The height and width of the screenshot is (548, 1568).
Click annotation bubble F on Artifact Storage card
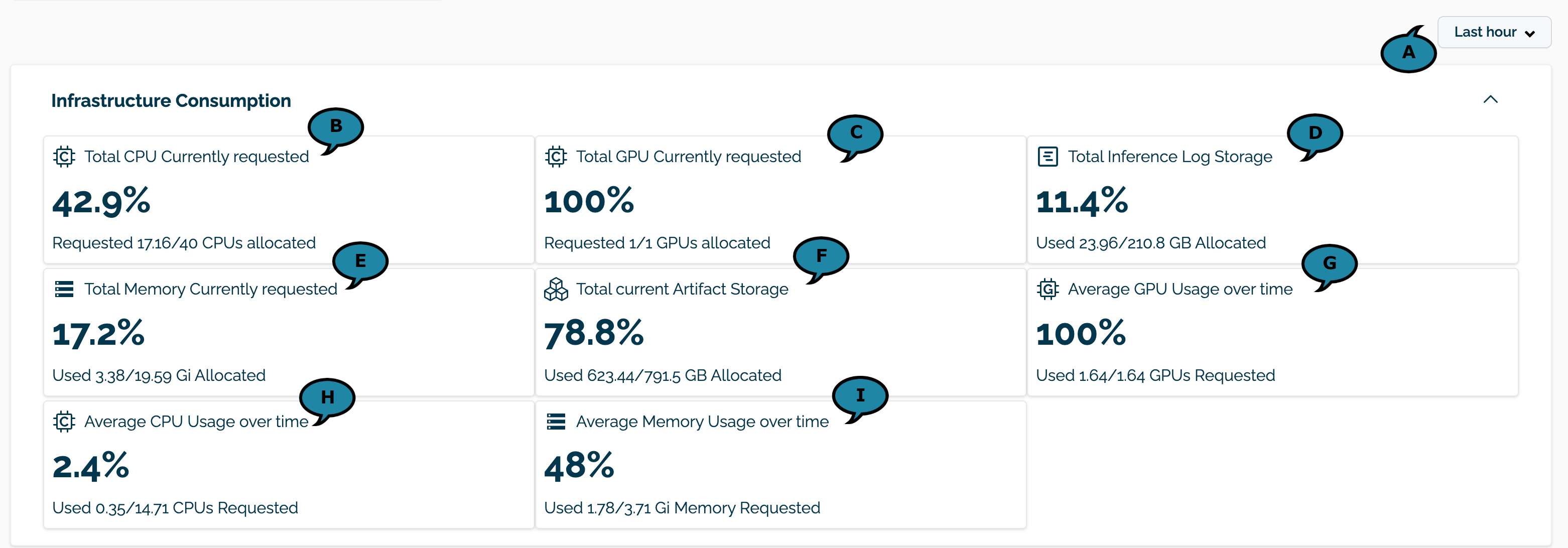coord(821,256)
